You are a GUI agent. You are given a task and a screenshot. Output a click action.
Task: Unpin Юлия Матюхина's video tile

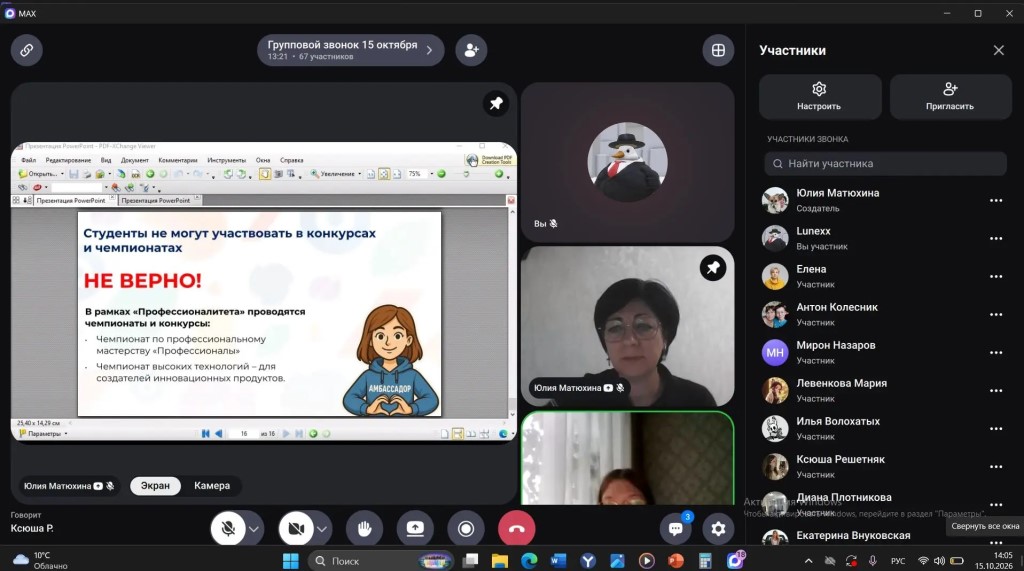pos(712,267)
